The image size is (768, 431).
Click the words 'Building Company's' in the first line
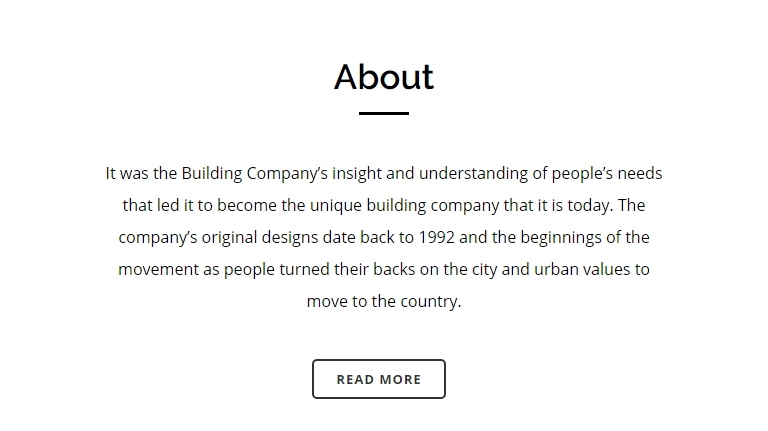(255, 173)
